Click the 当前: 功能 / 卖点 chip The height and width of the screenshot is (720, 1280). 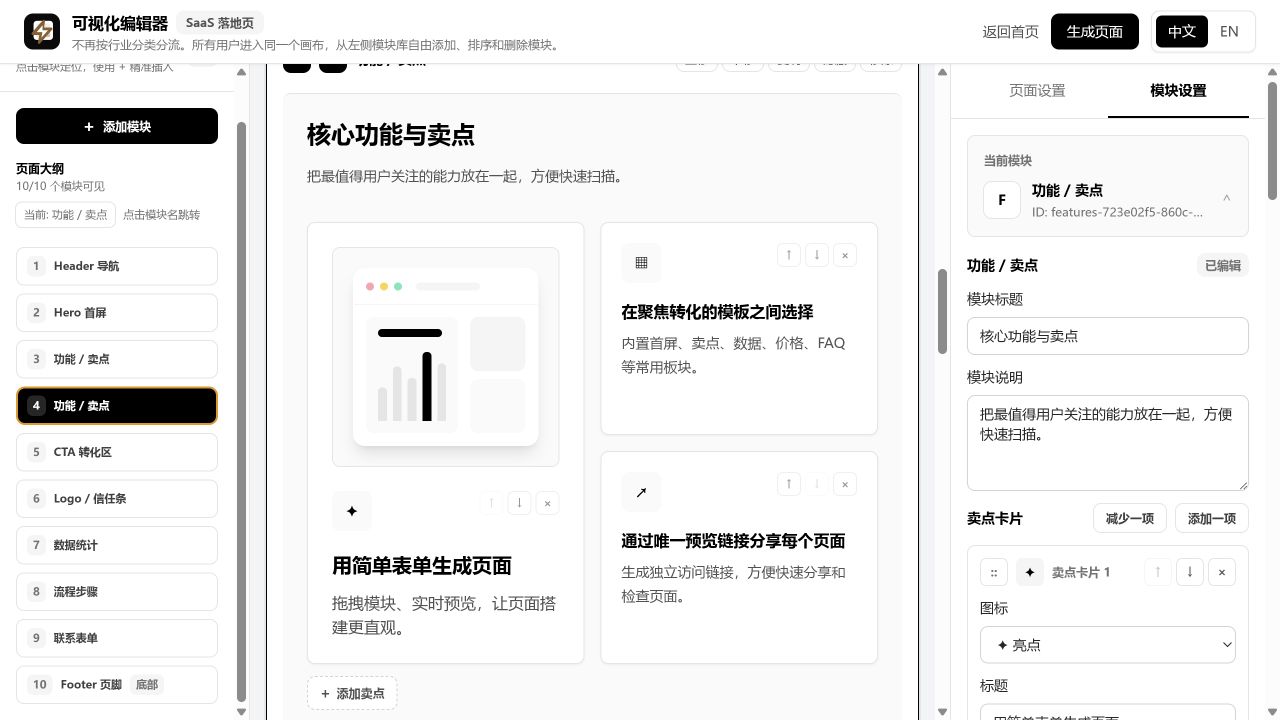click(x=66, y=215)
